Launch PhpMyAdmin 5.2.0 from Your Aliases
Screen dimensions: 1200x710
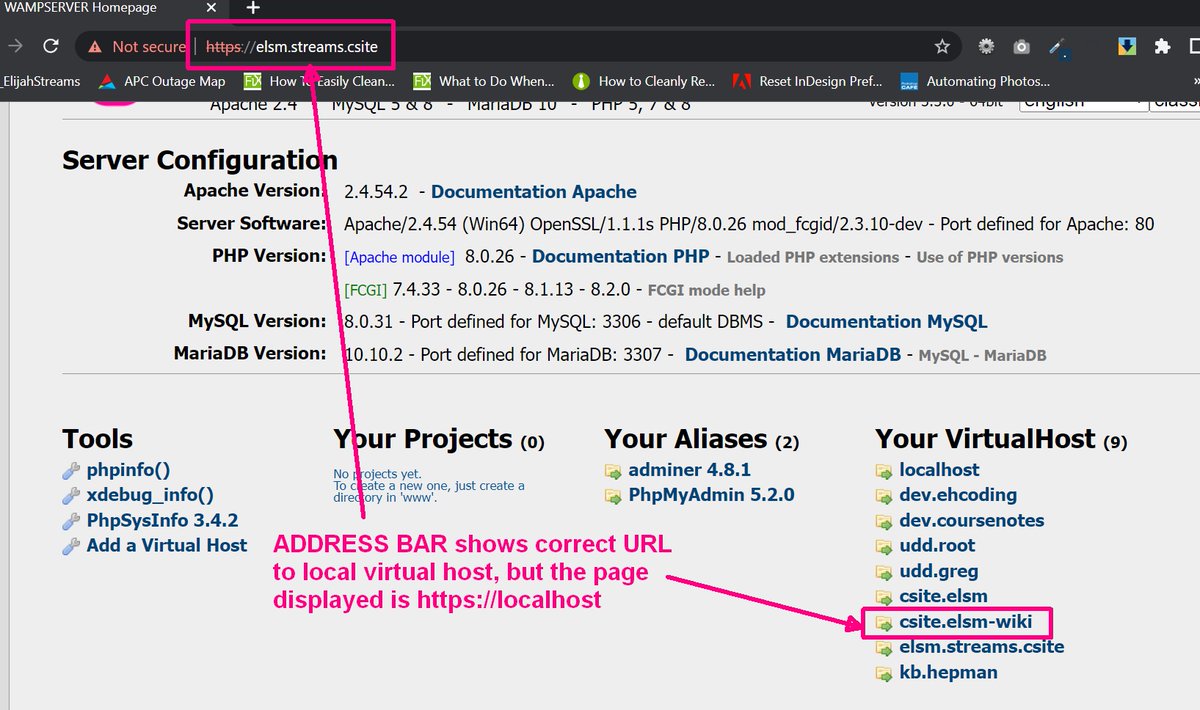[710, 494]
